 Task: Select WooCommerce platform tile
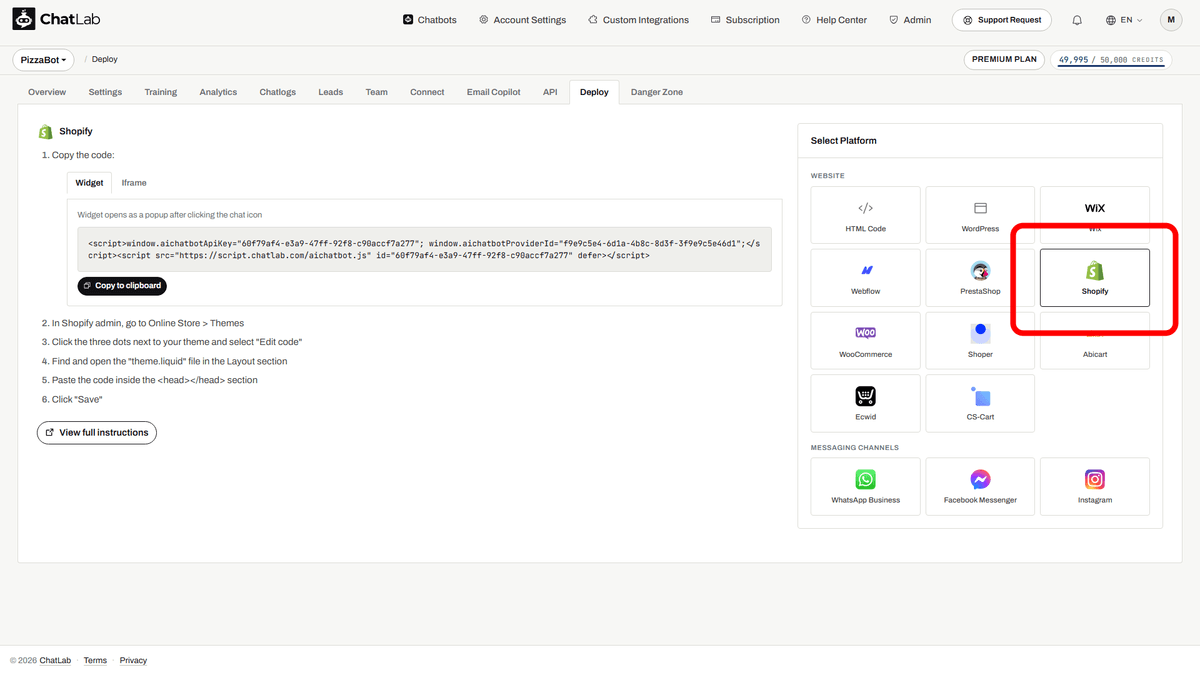(866, 341)
